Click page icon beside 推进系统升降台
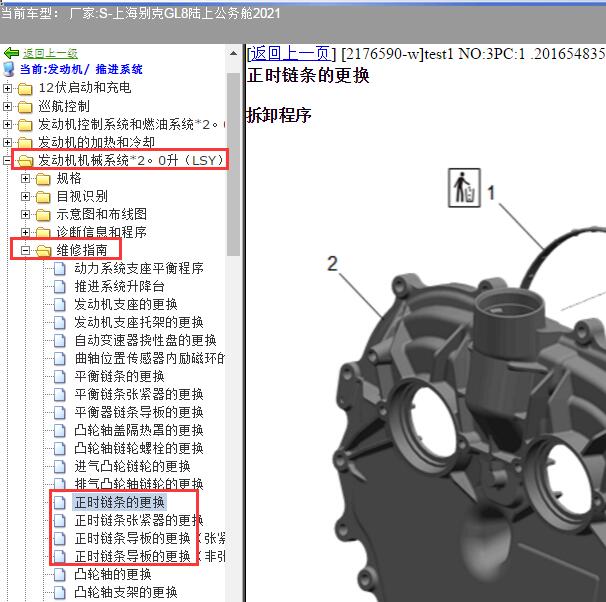606x602 pixels. [x=60, y=287]
